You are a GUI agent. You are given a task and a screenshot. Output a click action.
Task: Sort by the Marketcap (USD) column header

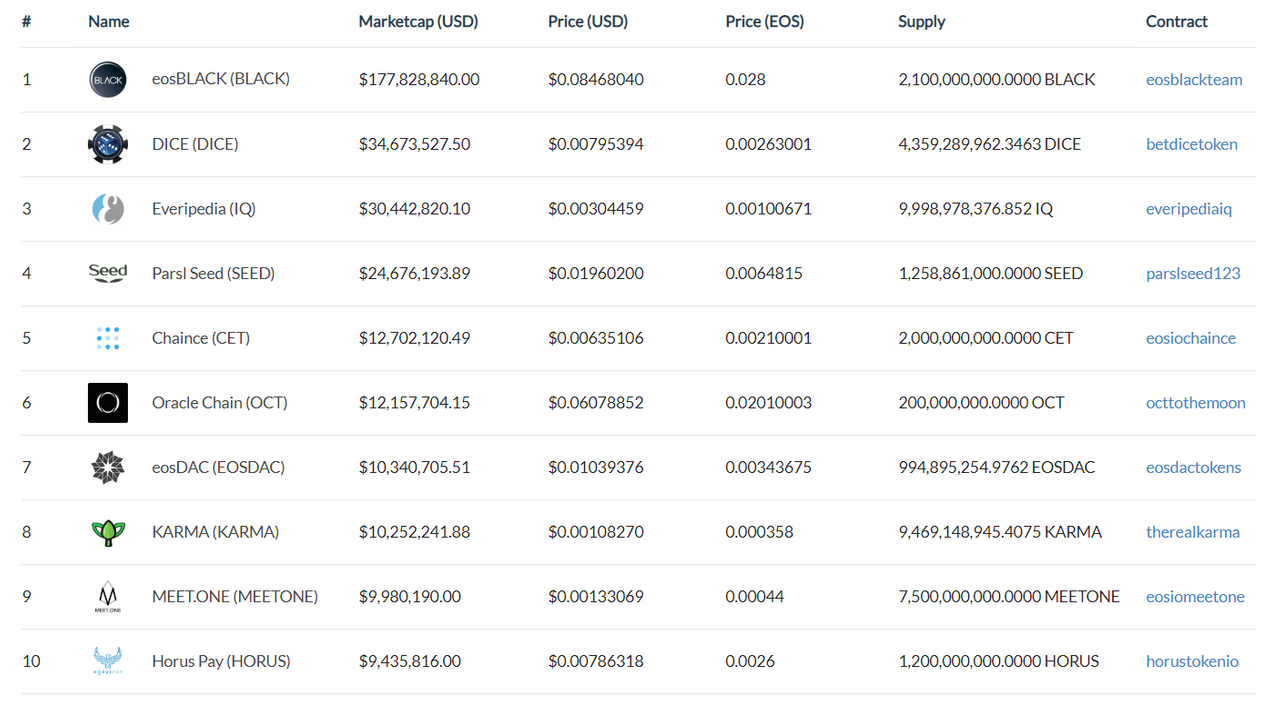click(x=418, y=21)
